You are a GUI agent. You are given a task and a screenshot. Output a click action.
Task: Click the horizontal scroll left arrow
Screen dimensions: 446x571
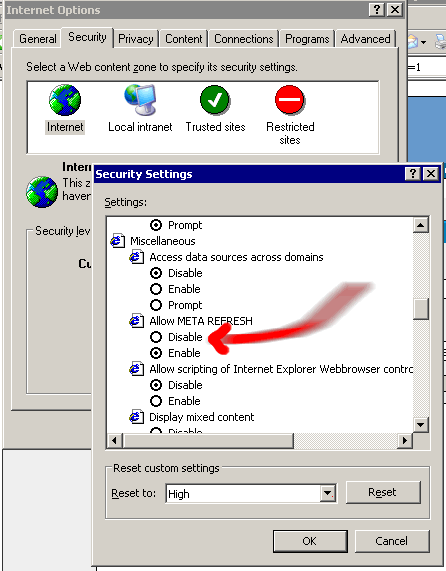coord(114,441)
